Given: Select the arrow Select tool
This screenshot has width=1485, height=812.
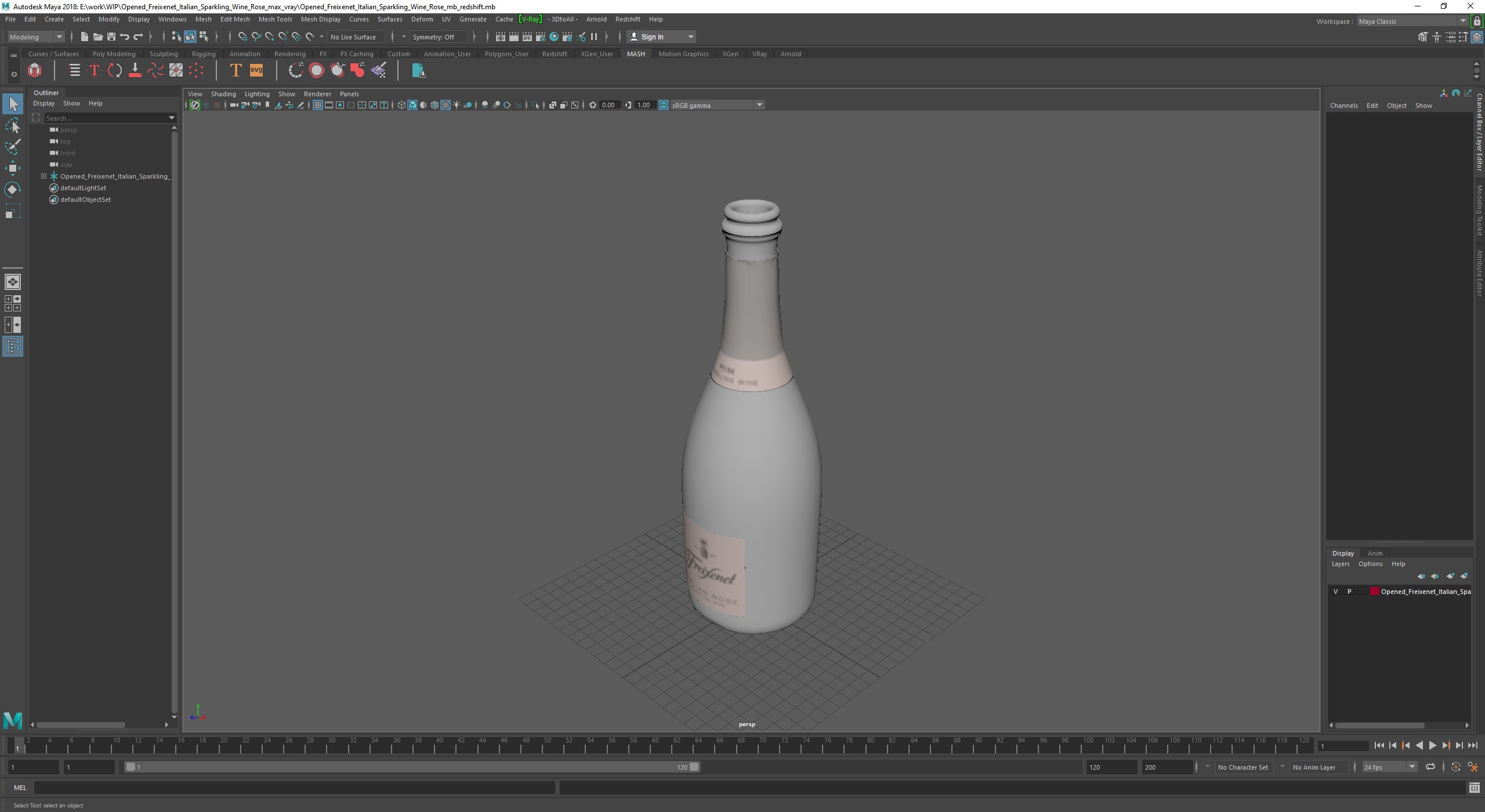Looking at the screenshot, I should [x=13, y=104].
